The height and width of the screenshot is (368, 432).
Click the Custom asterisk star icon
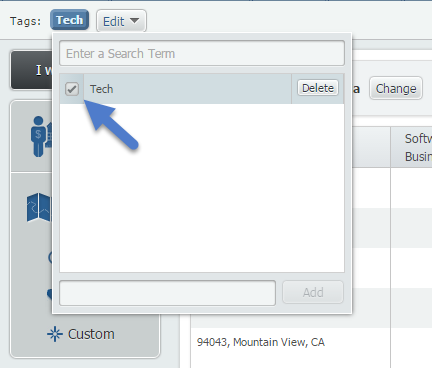click(x=55, y=334)
